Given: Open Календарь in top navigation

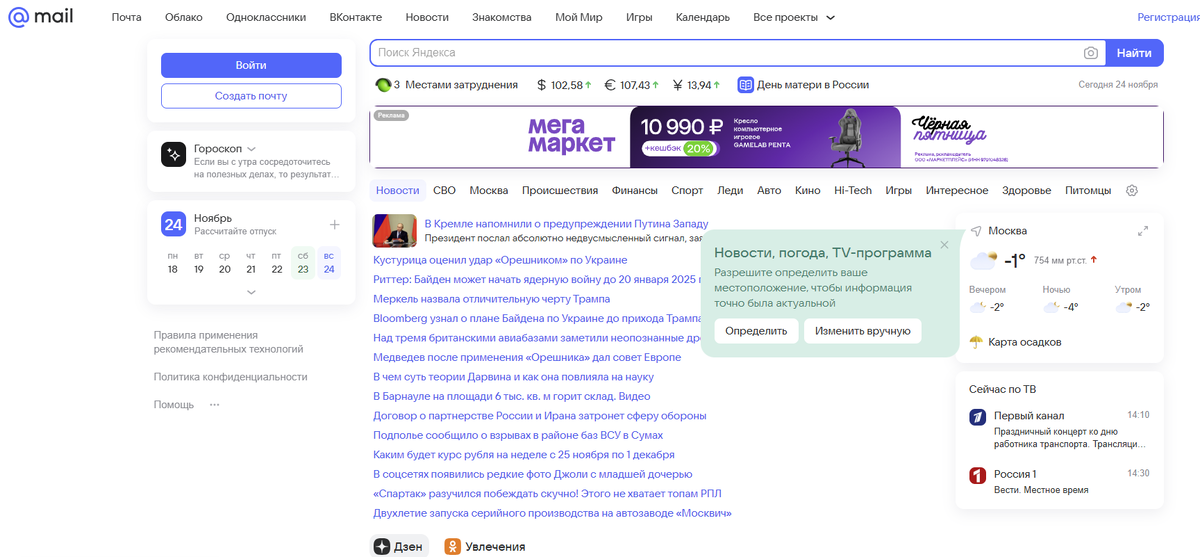Looking at the screenshot, I should [703, 18].
